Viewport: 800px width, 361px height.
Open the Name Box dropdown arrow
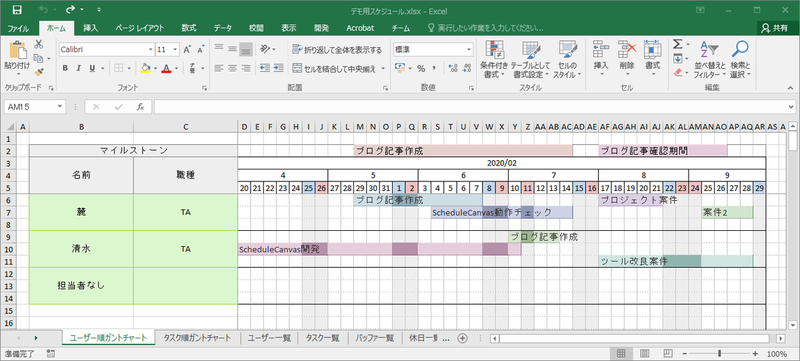tap(60, 107)
